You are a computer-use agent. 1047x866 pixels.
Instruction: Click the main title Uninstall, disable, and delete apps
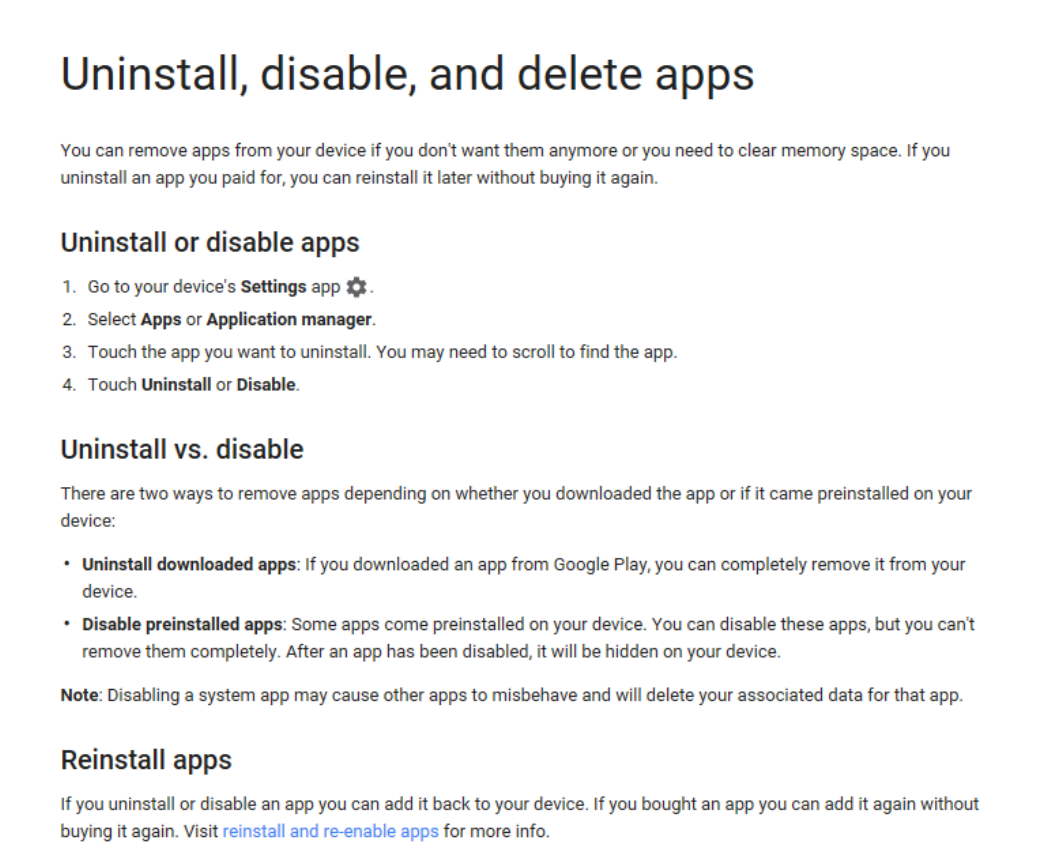point(407,75)
